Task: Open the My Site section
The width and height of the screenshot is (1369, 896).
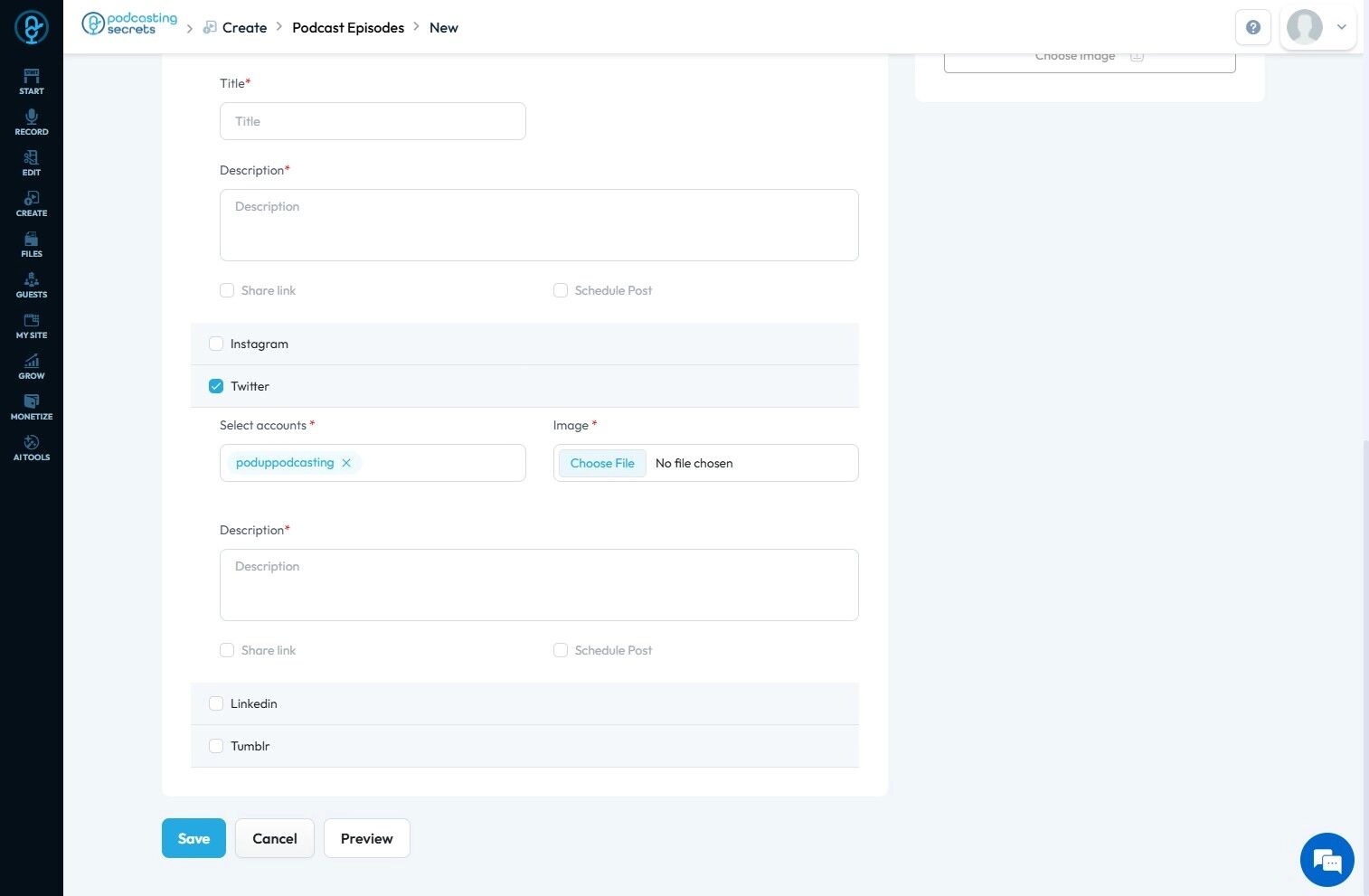Action: 32,325
